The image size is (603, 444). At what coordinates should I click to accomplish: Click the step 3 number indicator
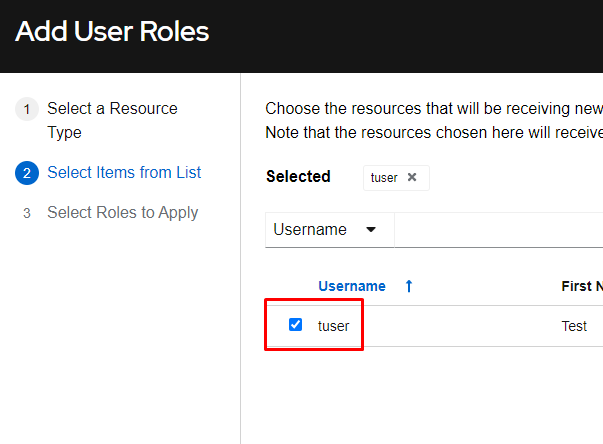[x=27, y=213]
